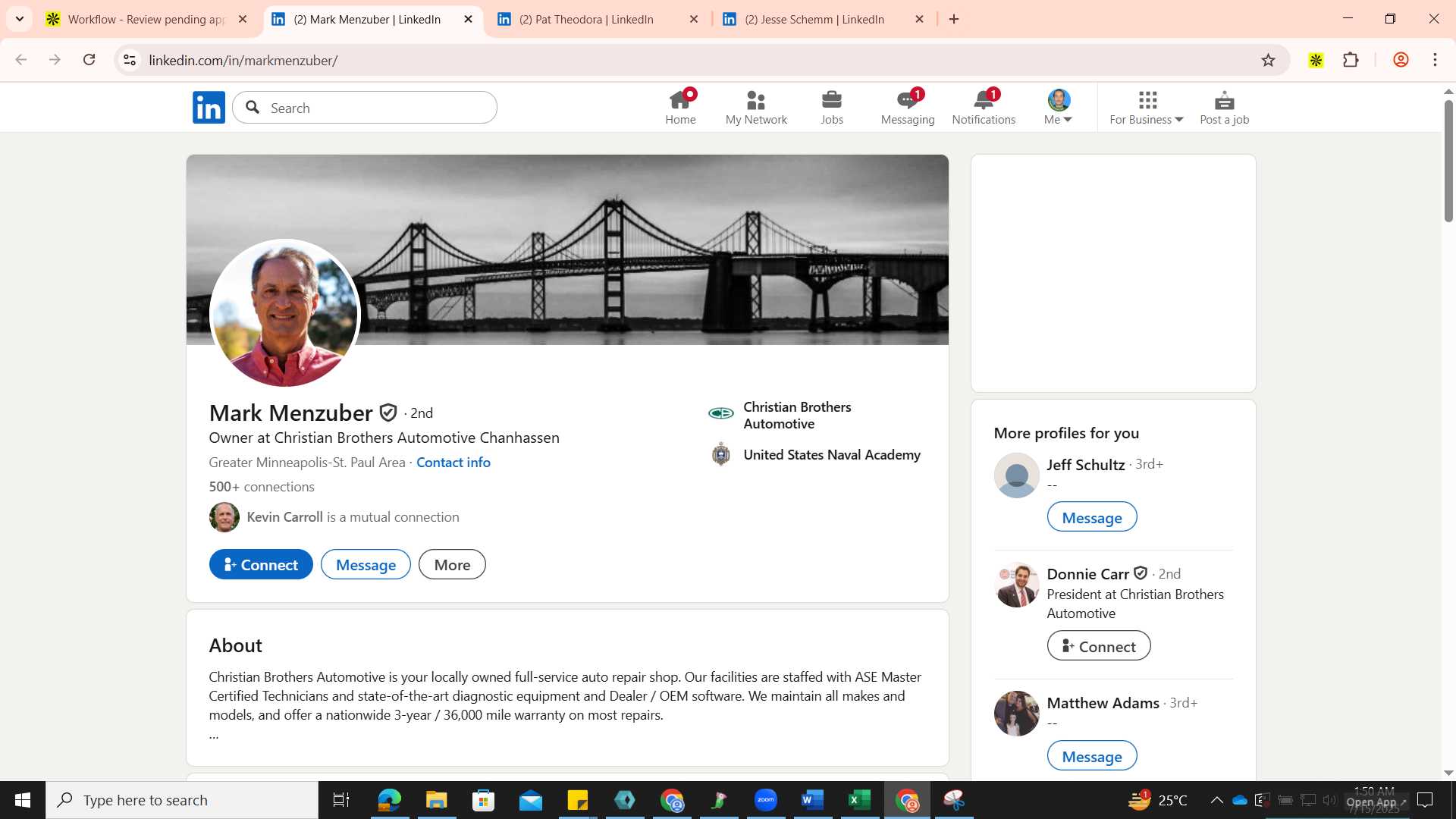Go to the Home feed icon

click(680, 108)
